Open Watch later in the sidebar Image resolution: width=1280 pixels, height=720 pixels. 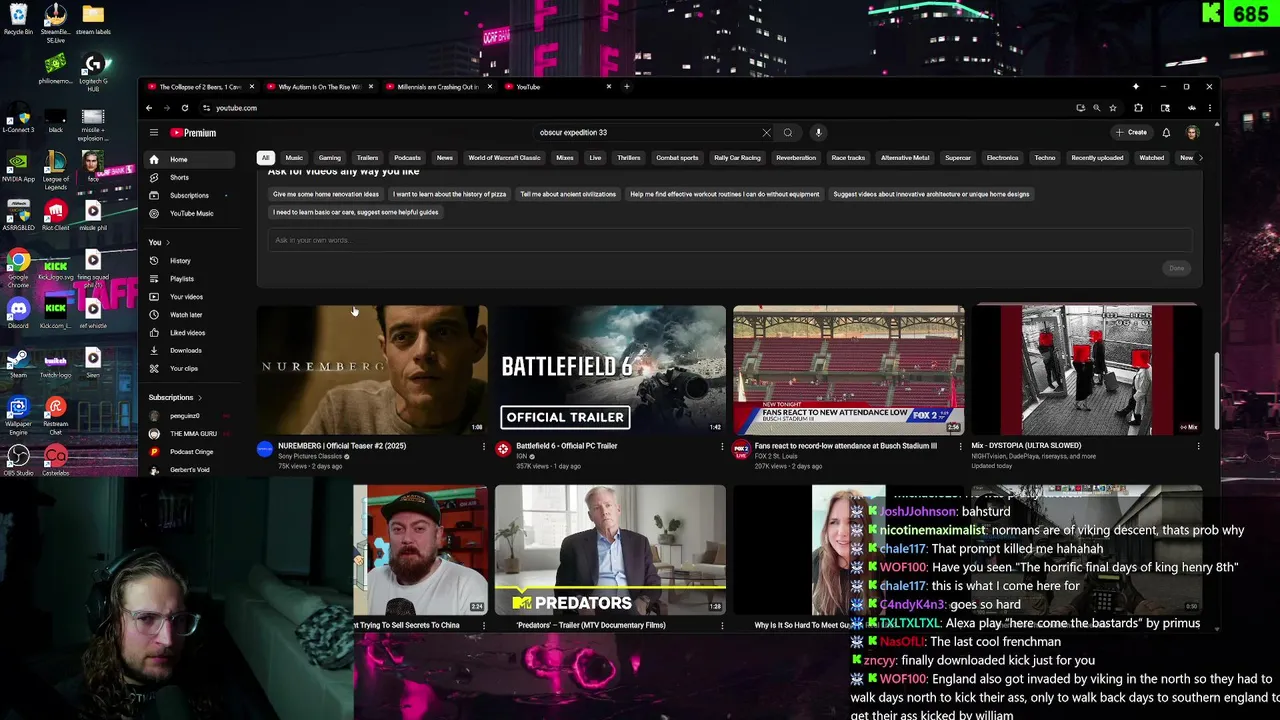[x=190, y=314]
